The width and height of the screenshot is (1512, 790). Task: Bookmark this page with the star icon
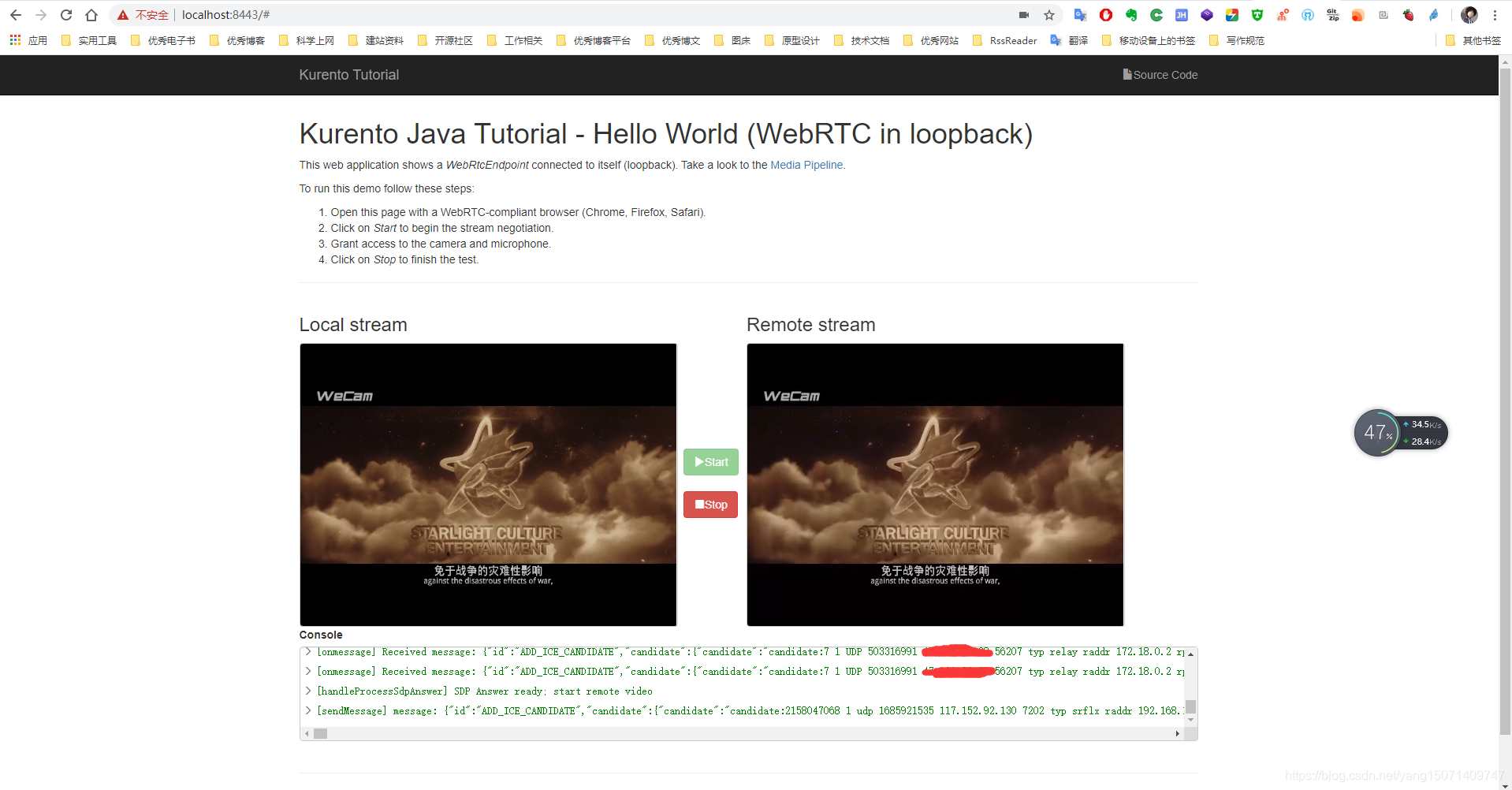click(1049, 15)
